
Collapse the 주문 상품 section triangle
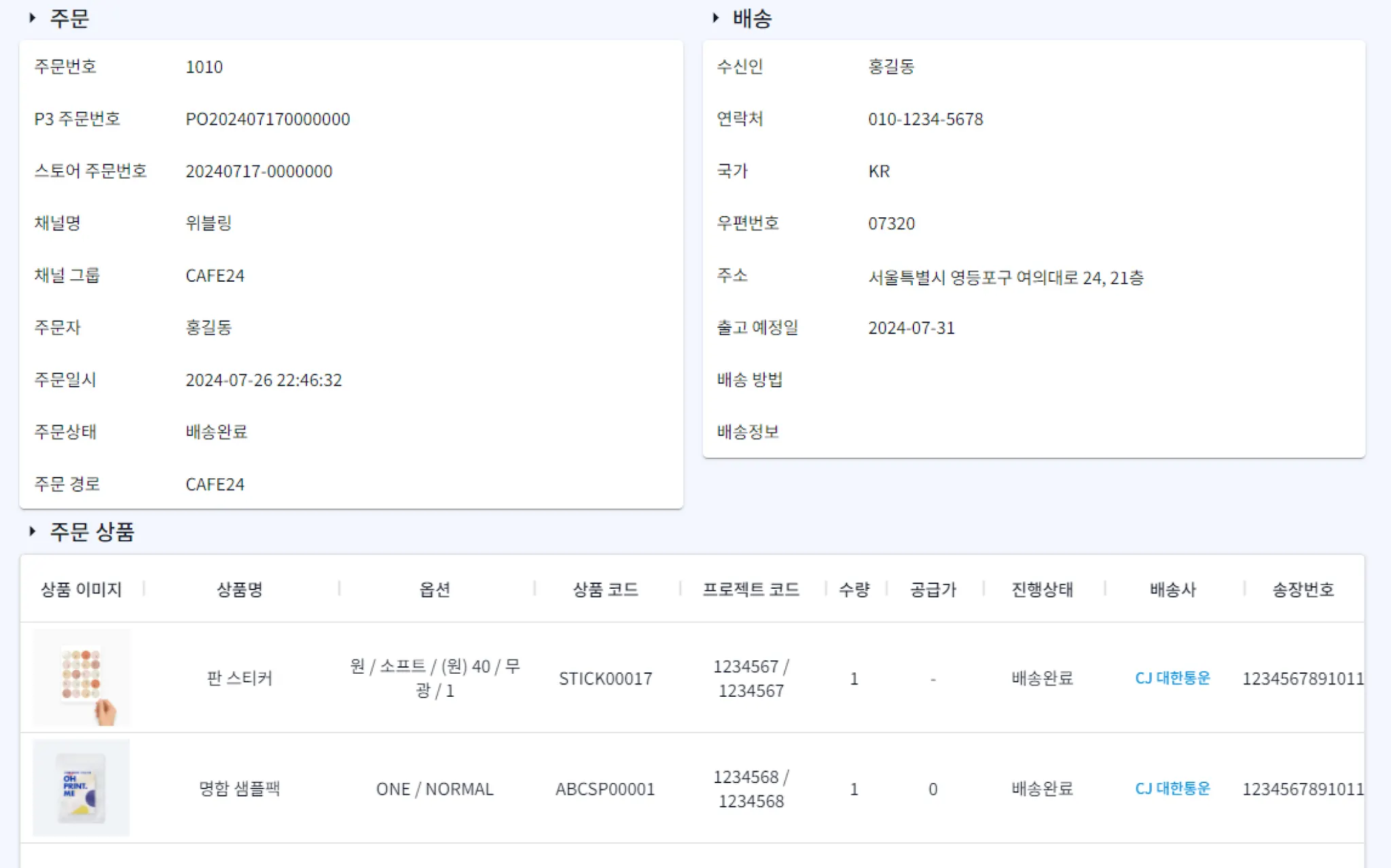tap(32, 532)
